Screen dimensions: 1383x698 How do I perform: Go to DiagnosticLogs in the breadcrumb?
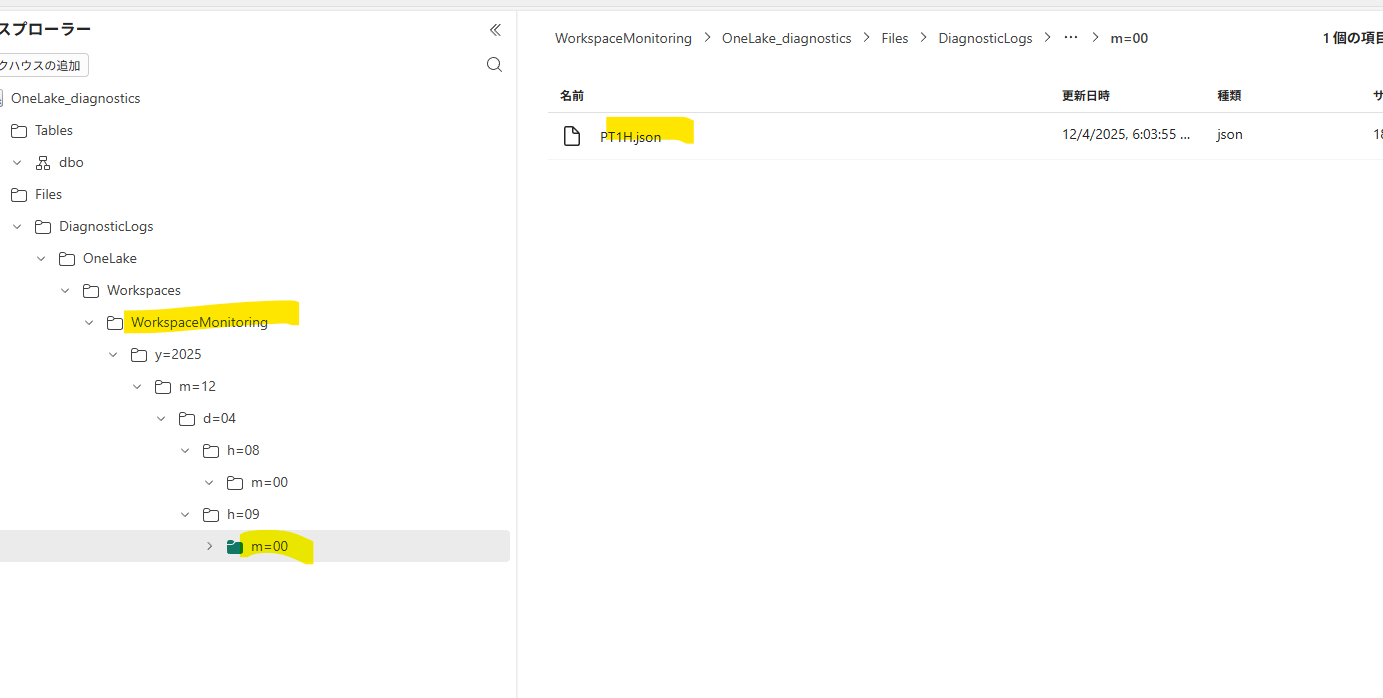click(985, 38)
